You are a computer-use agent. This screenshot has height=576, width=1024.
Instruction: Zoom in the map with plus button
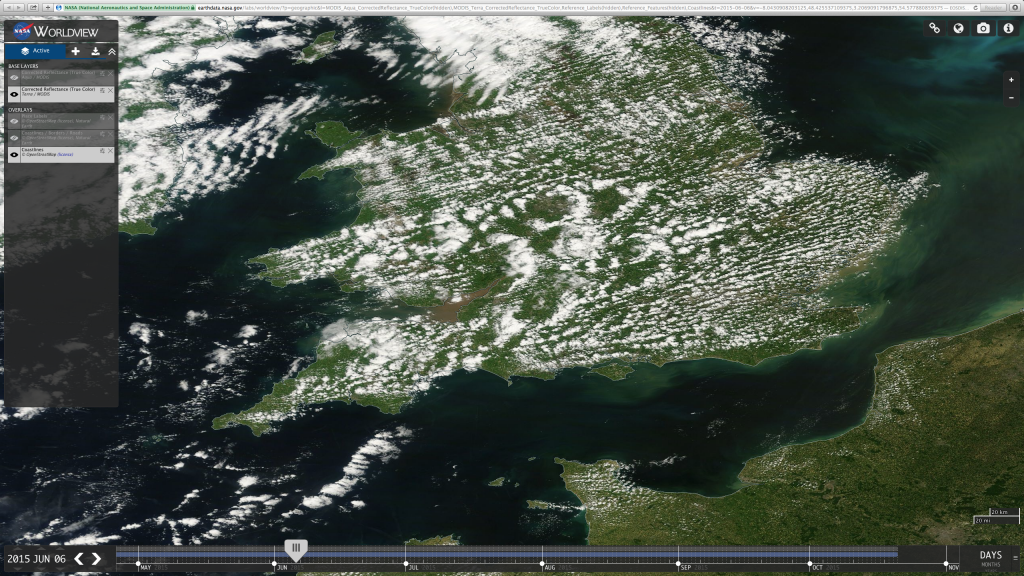pyautogui.click(x=1011, y=80)
